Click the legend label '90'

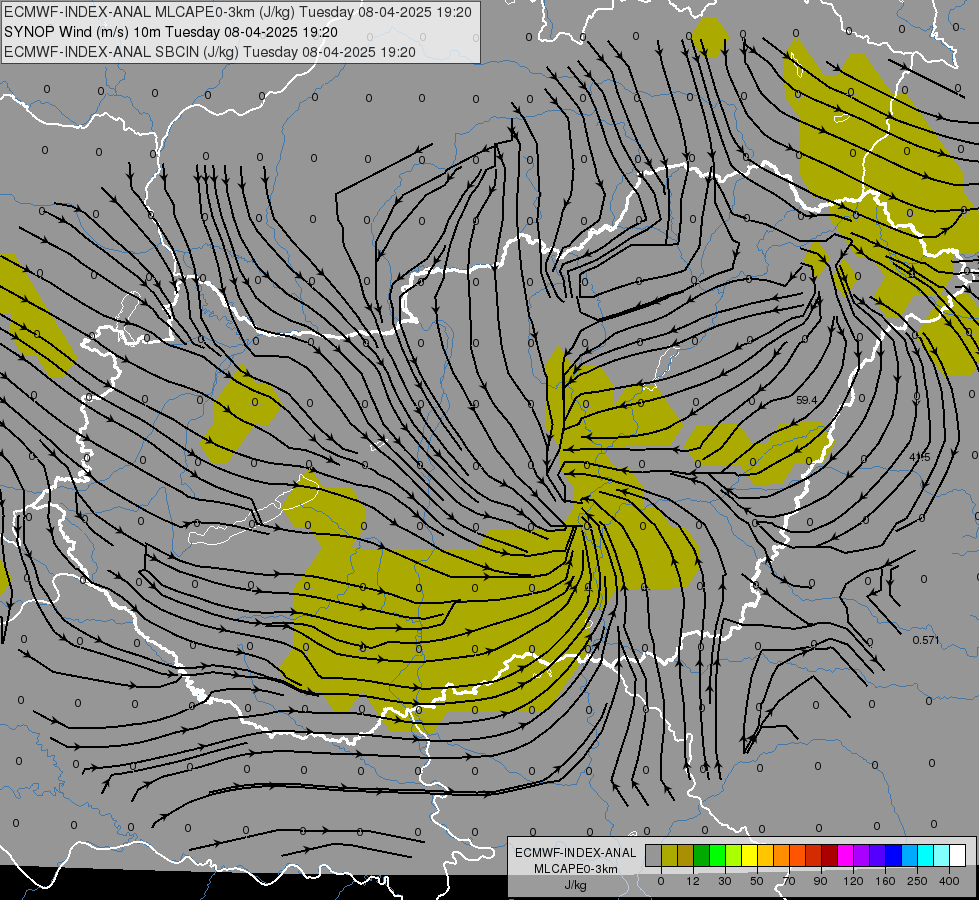(820, 881)
